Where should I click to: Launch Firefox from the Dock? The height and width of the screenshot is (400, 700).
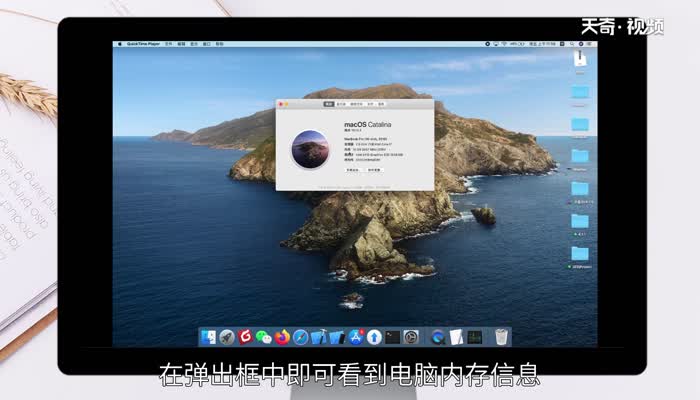(282, 337)
